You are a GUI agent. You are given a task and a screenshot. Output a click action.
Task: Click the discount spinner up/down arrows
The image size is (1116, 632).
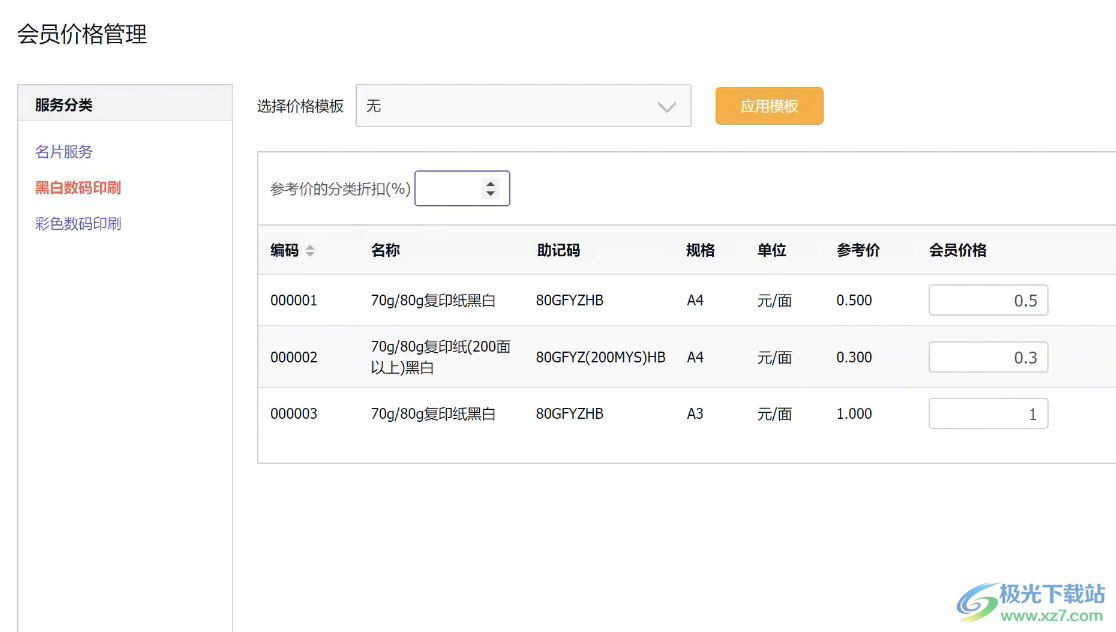pos(490,189)
